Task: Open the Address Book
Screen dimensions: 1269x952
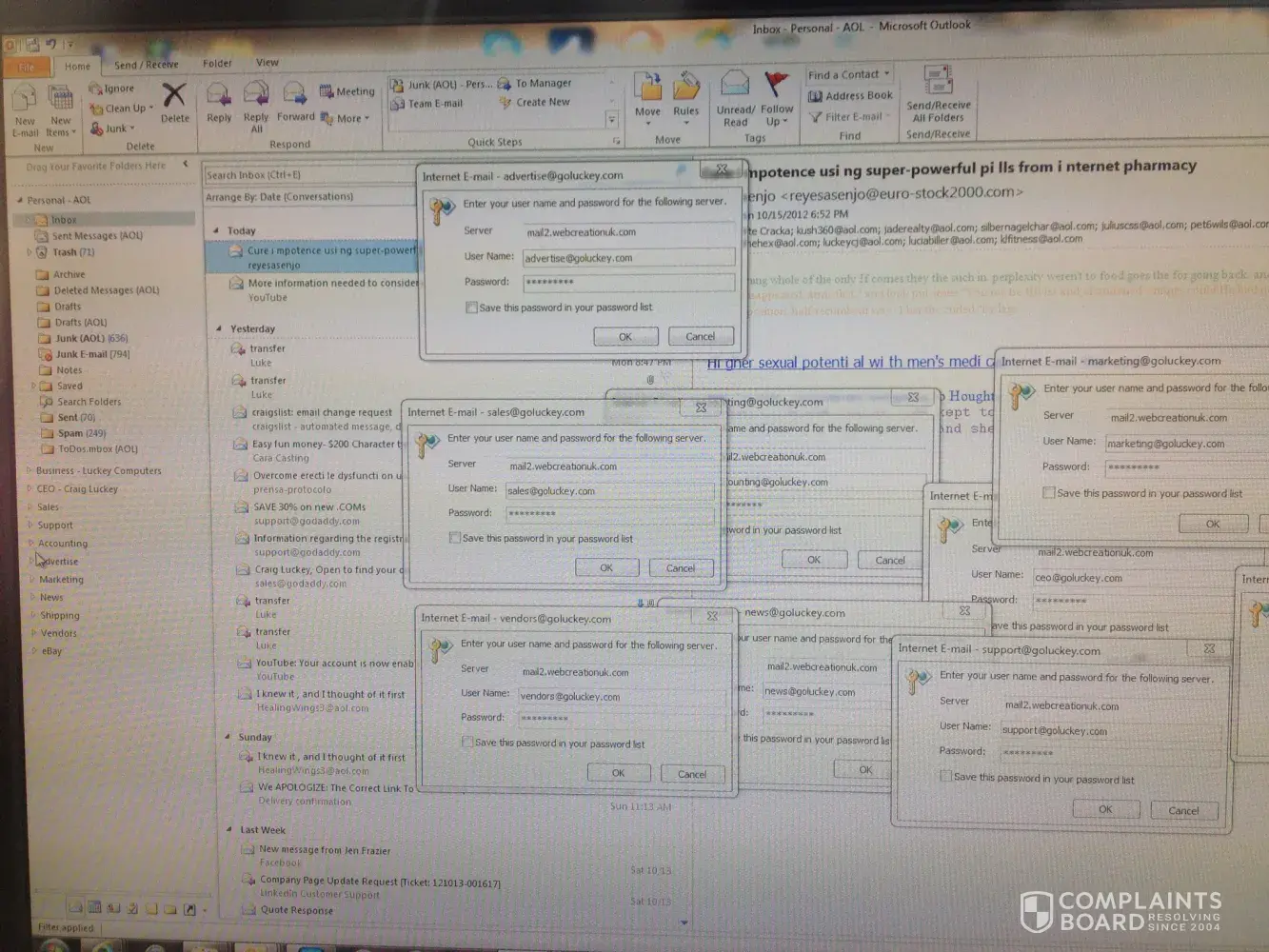Action: [850, 95]
